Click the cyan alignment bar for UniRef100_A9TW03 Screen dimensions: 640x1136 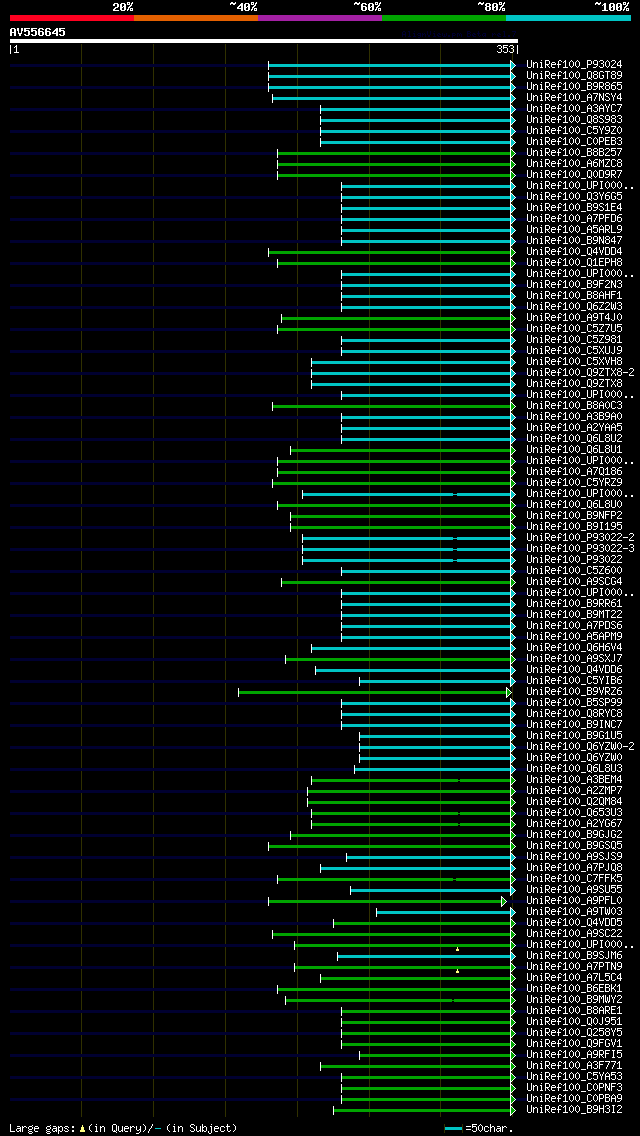tap(446, 912)
